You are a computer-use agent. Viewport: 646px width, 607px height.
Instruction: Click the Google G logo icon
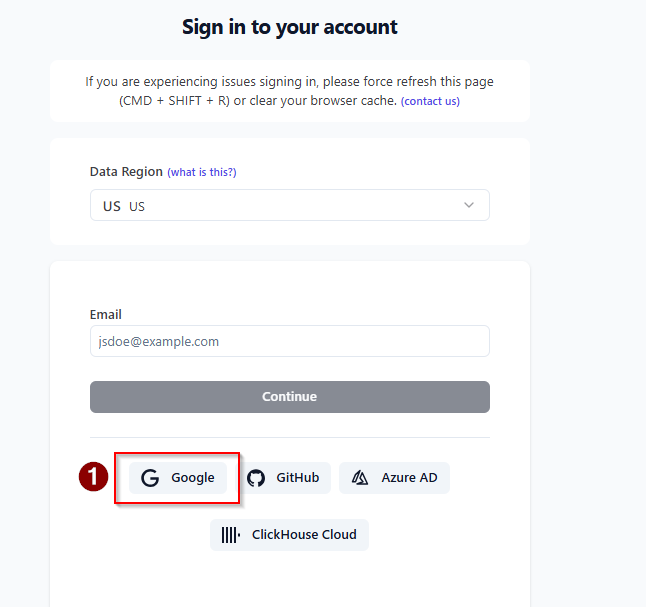150,478
